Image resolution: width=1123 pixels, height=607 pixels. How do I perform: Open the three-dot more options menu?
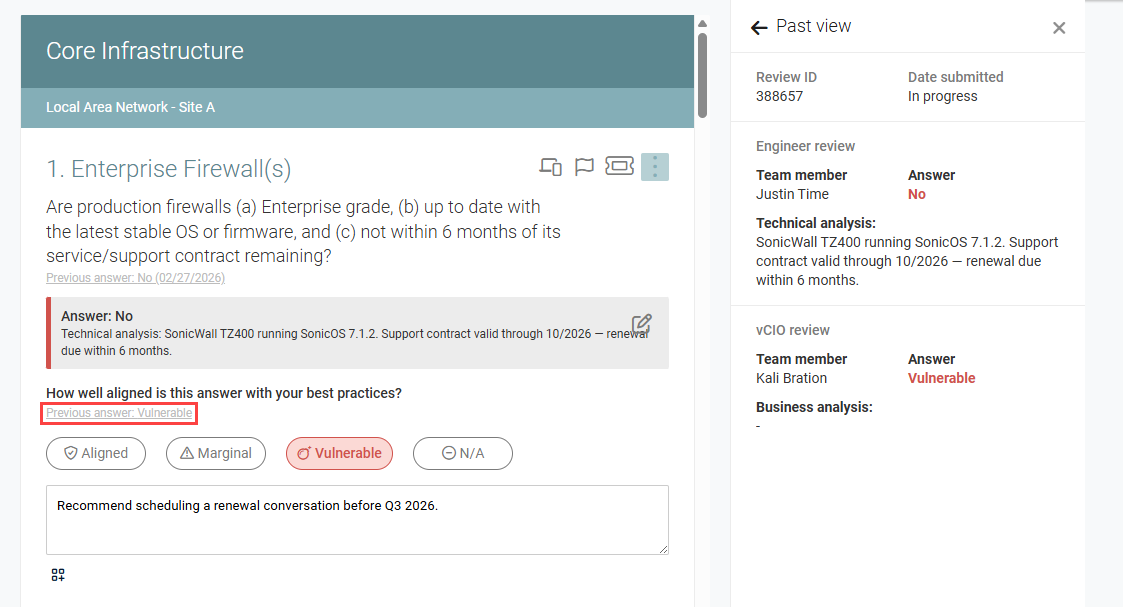[655, 167]
